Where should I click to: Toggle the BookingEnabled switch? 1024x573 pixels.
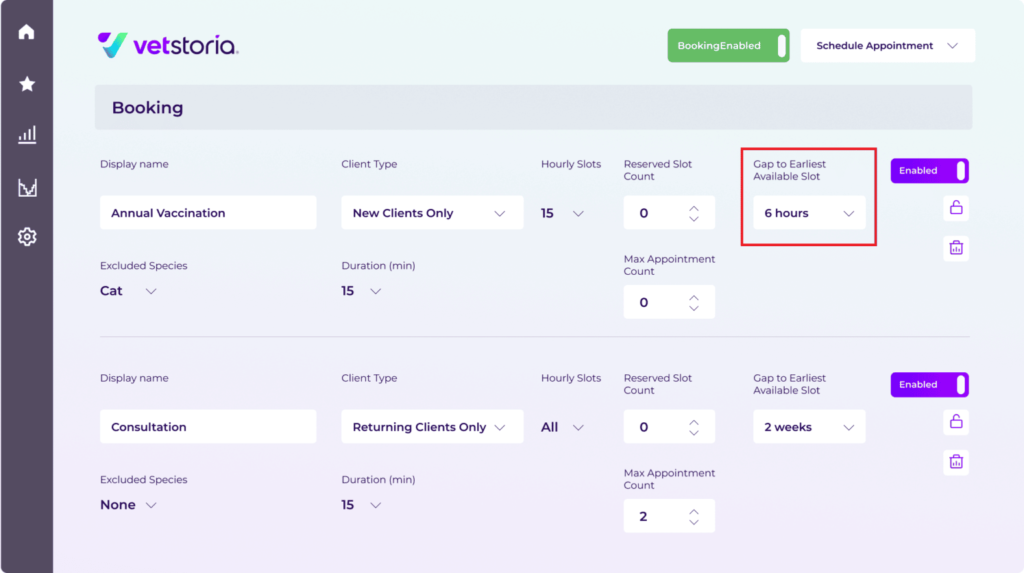pos(728,46)
